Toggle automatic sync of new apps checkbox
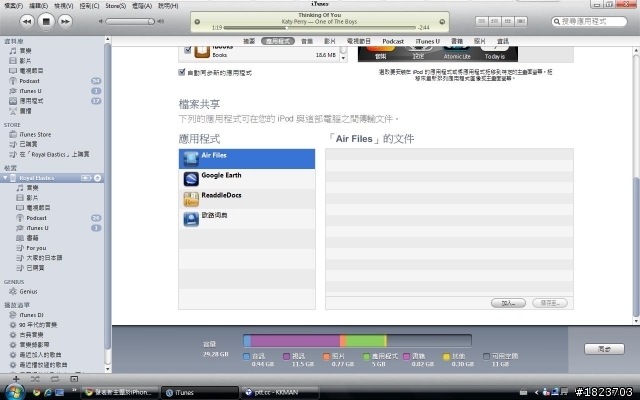Screen dimensions: 640x400 point(182,72)
